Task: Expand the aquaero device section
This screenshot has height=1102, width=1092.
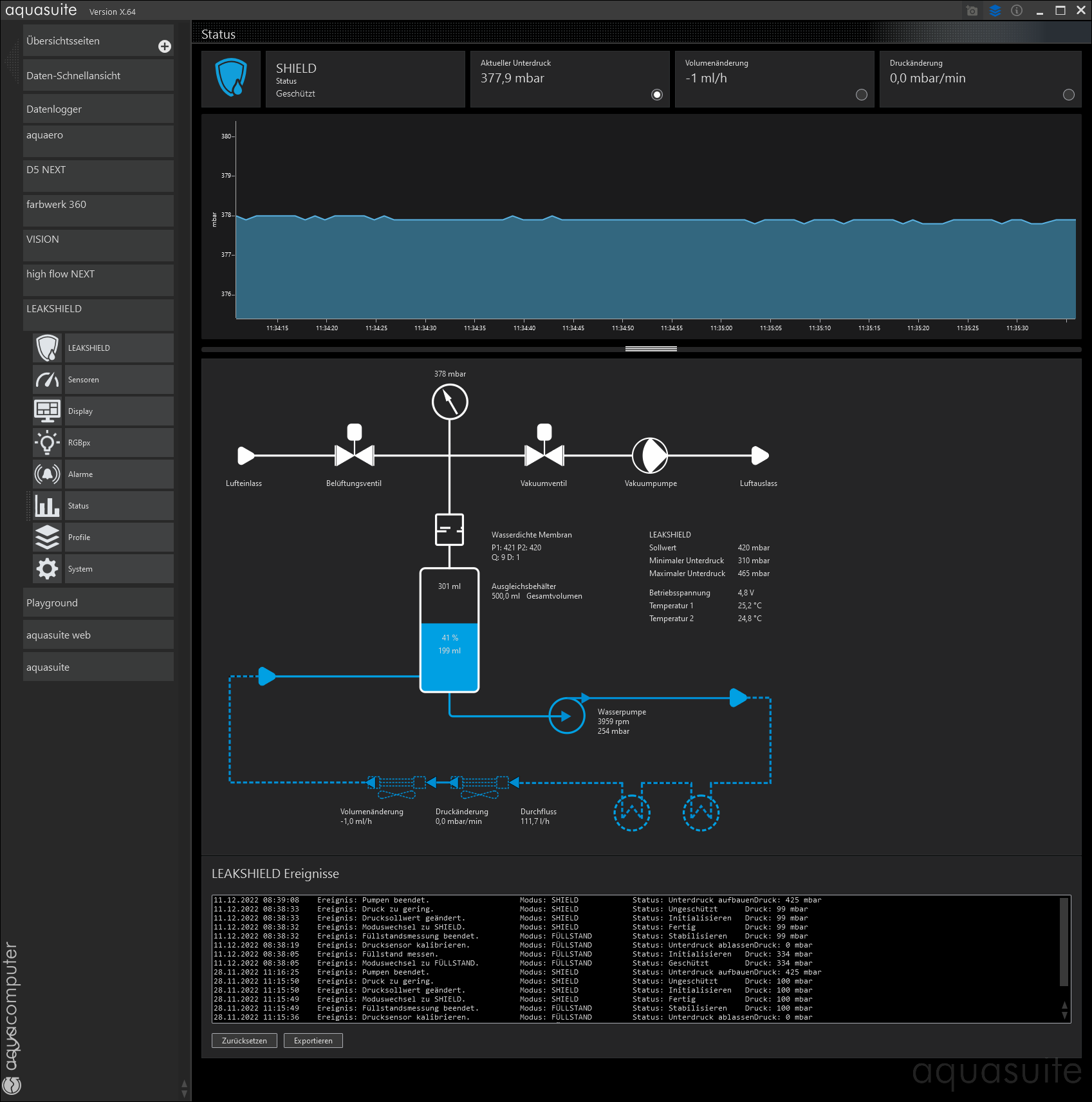Action: 98,140
